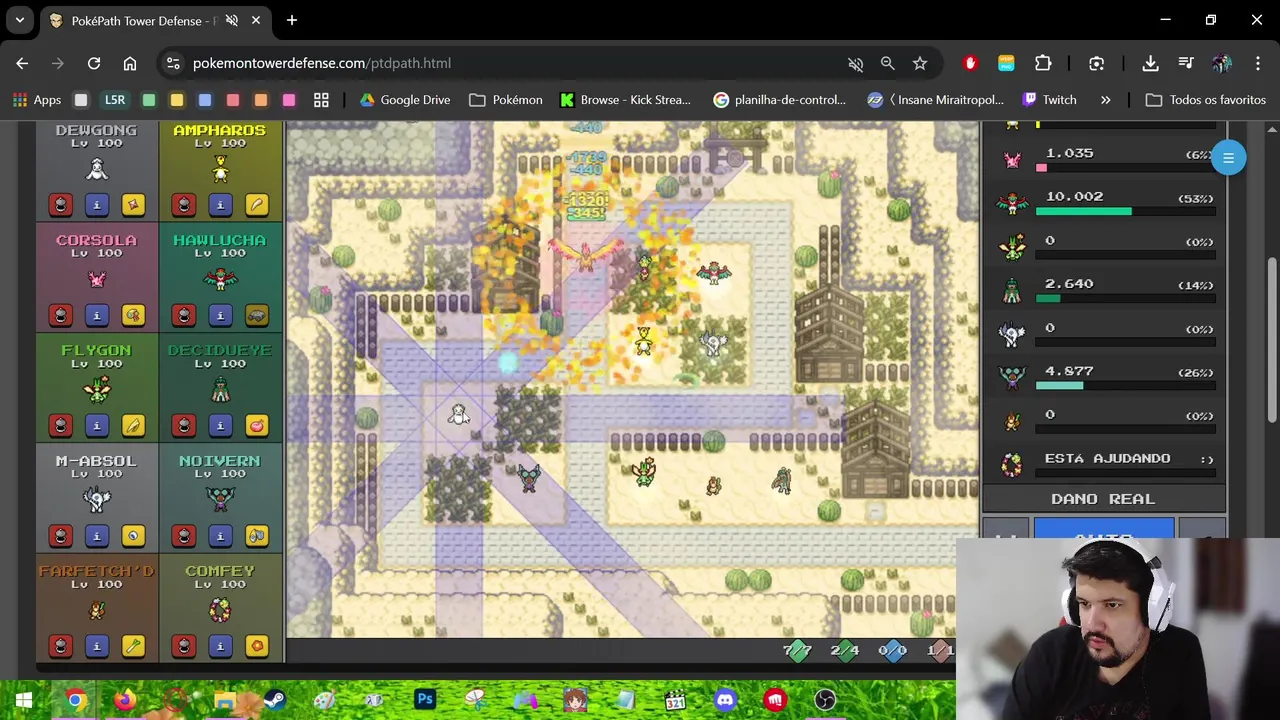Open M-Absol's yellow held item slot

[133, 536]
